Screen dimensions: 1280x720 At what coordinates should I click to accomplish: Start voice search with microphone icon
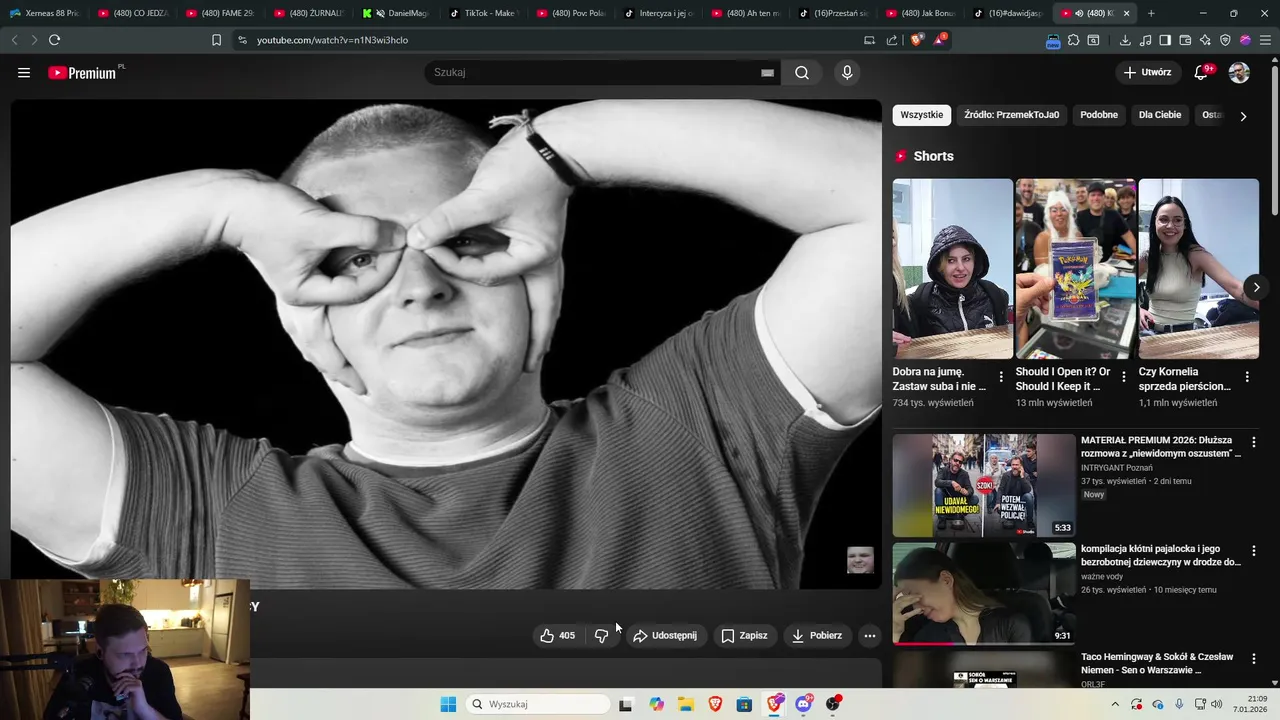tap(847, 72)
